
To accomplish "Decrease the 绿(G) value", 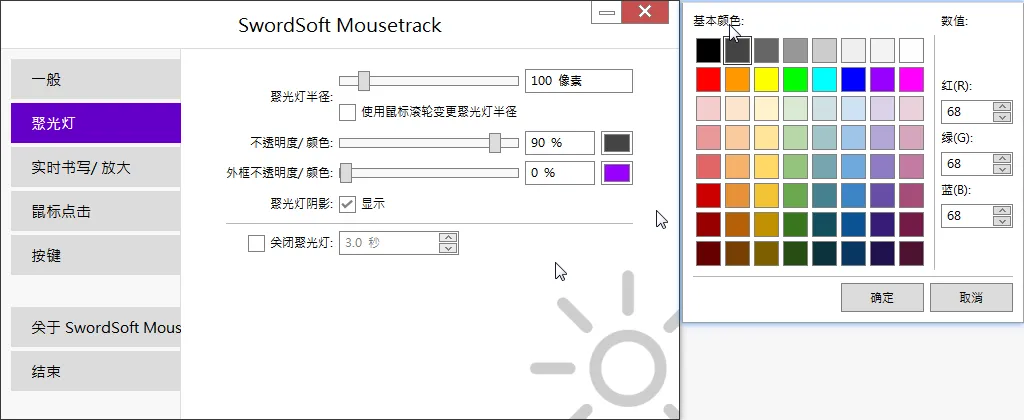I will coord(1001,169).
